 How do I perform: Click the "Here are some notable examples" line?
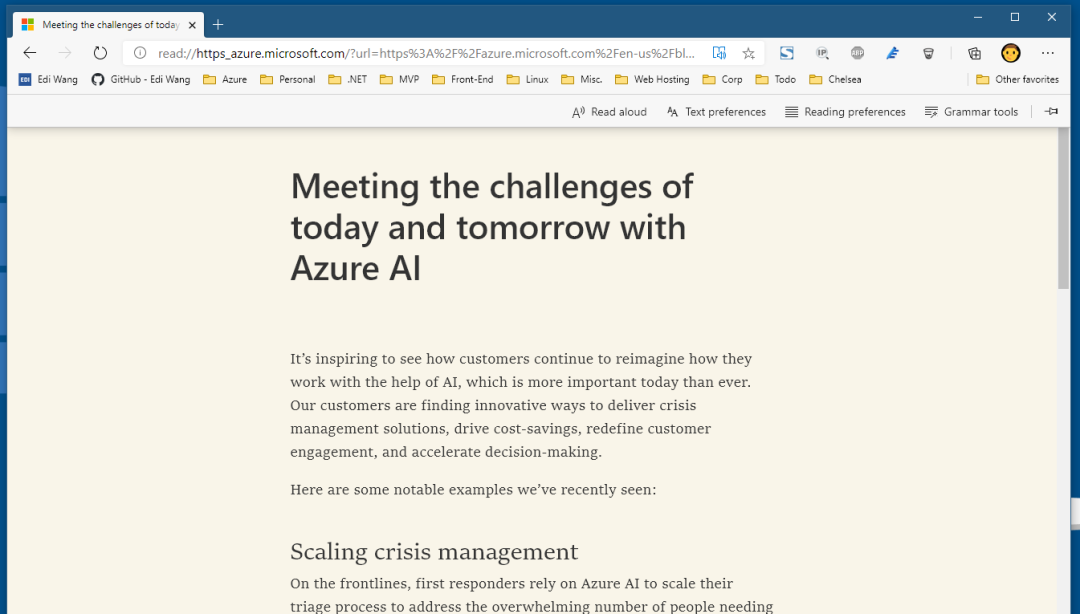coord(473,490)
